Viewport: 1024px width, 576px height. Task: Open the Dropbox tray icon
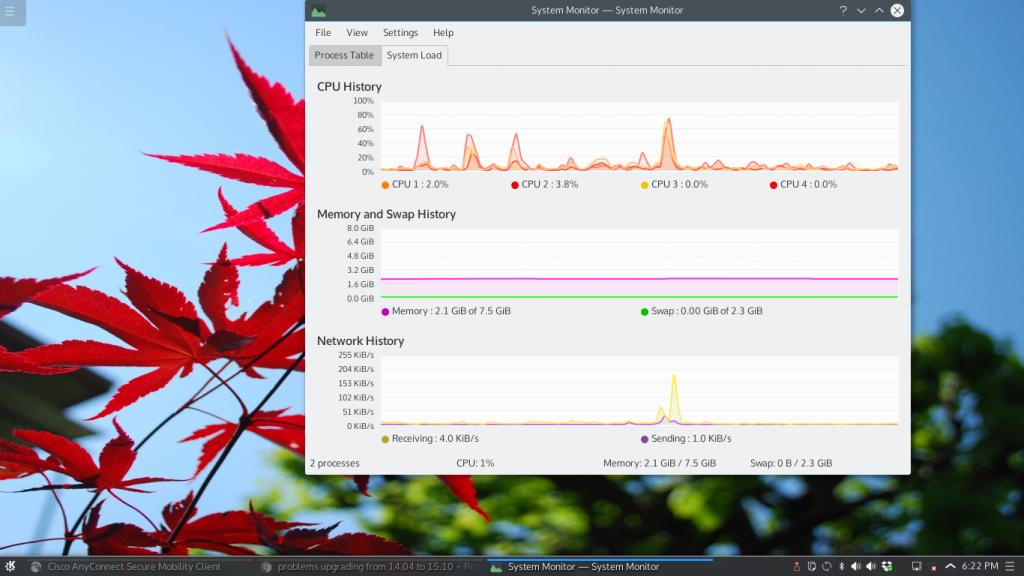point(885,566)
